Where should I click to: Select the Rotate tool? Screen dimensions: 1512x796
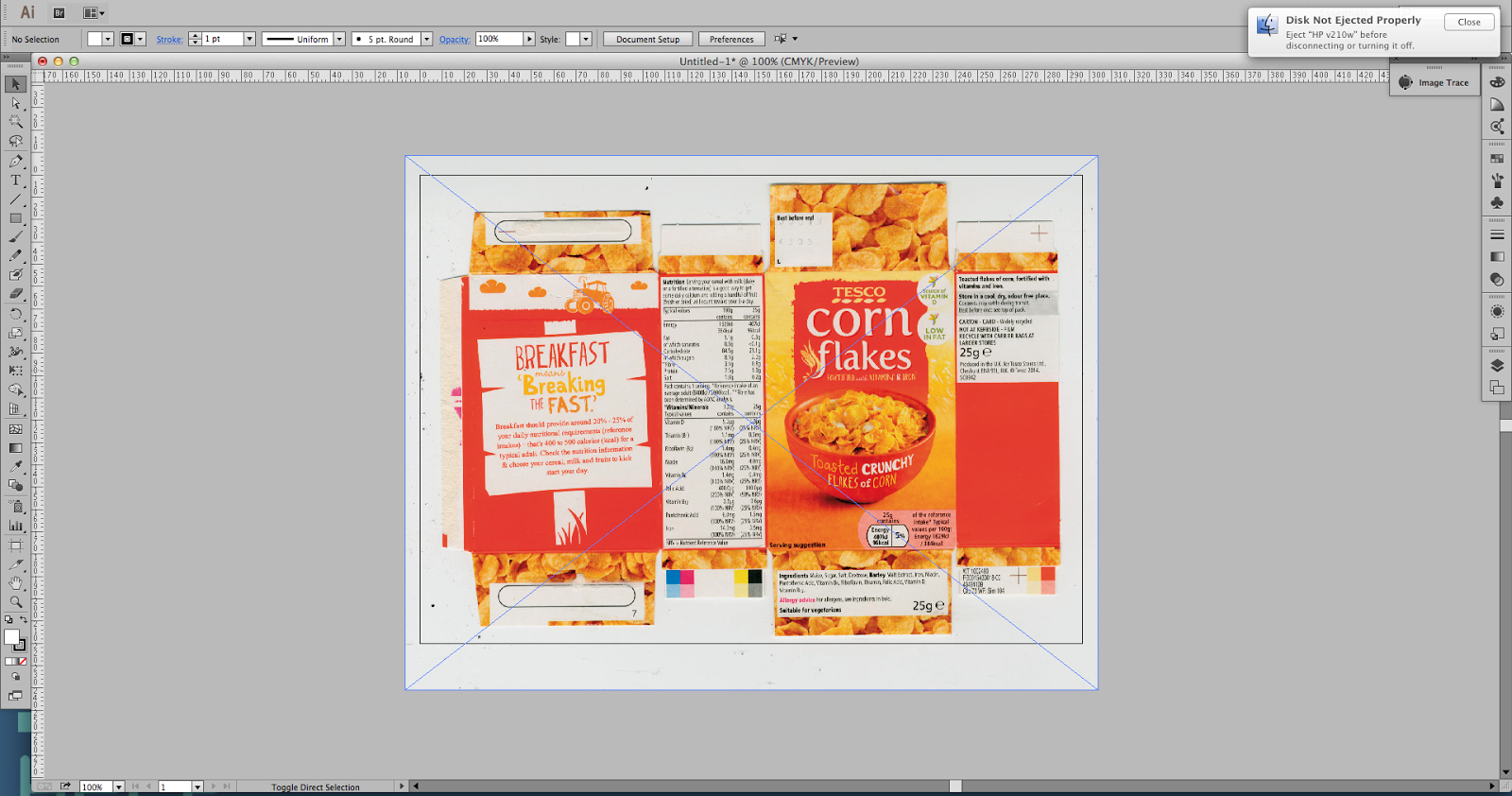pos(15,313)
